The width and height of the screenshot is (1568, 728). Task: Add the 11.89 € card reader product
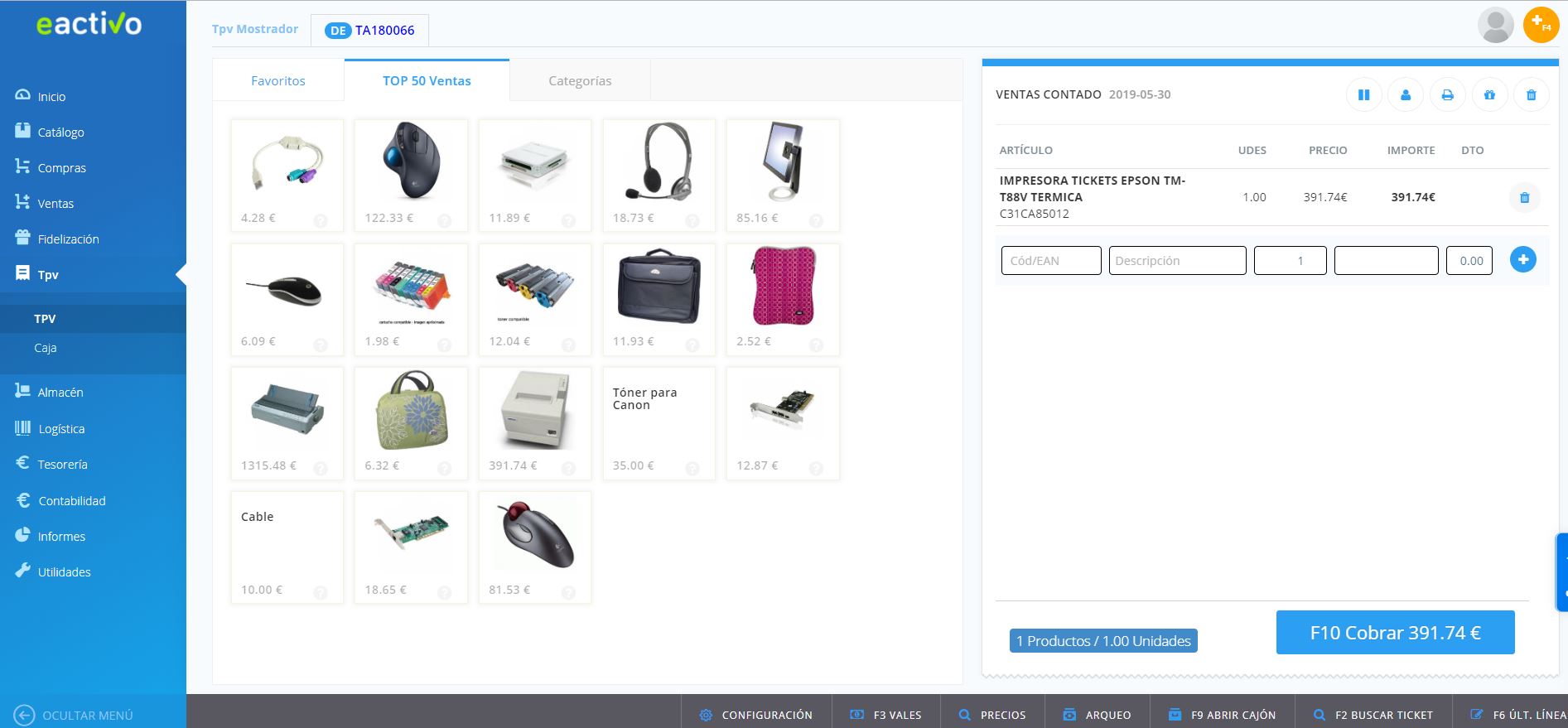(535, 175)
